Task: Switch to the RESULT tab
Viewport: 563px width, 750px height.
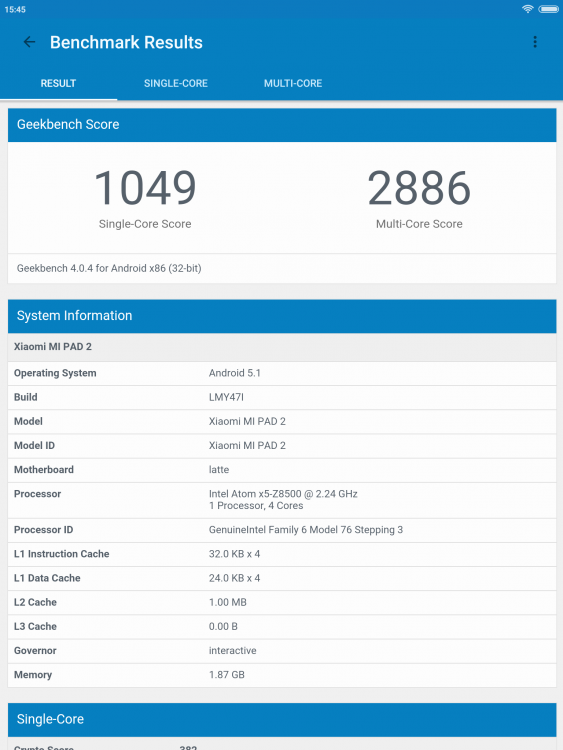Action: point(58,83)
